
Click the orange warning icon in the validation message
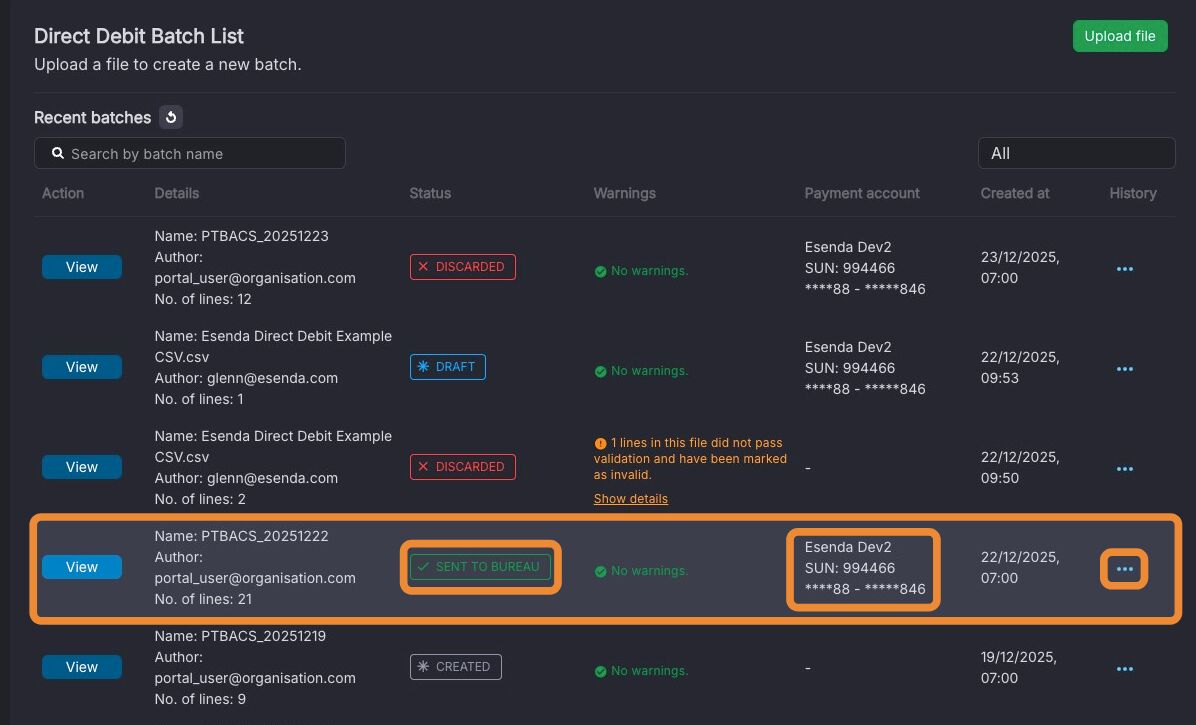point(600,444)
